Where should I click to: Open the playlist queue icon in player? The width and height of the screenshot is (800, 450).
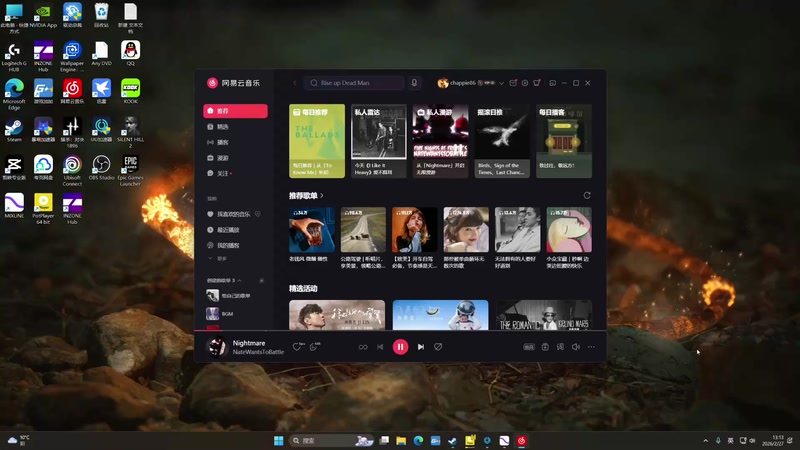click(x=545, y=347)
